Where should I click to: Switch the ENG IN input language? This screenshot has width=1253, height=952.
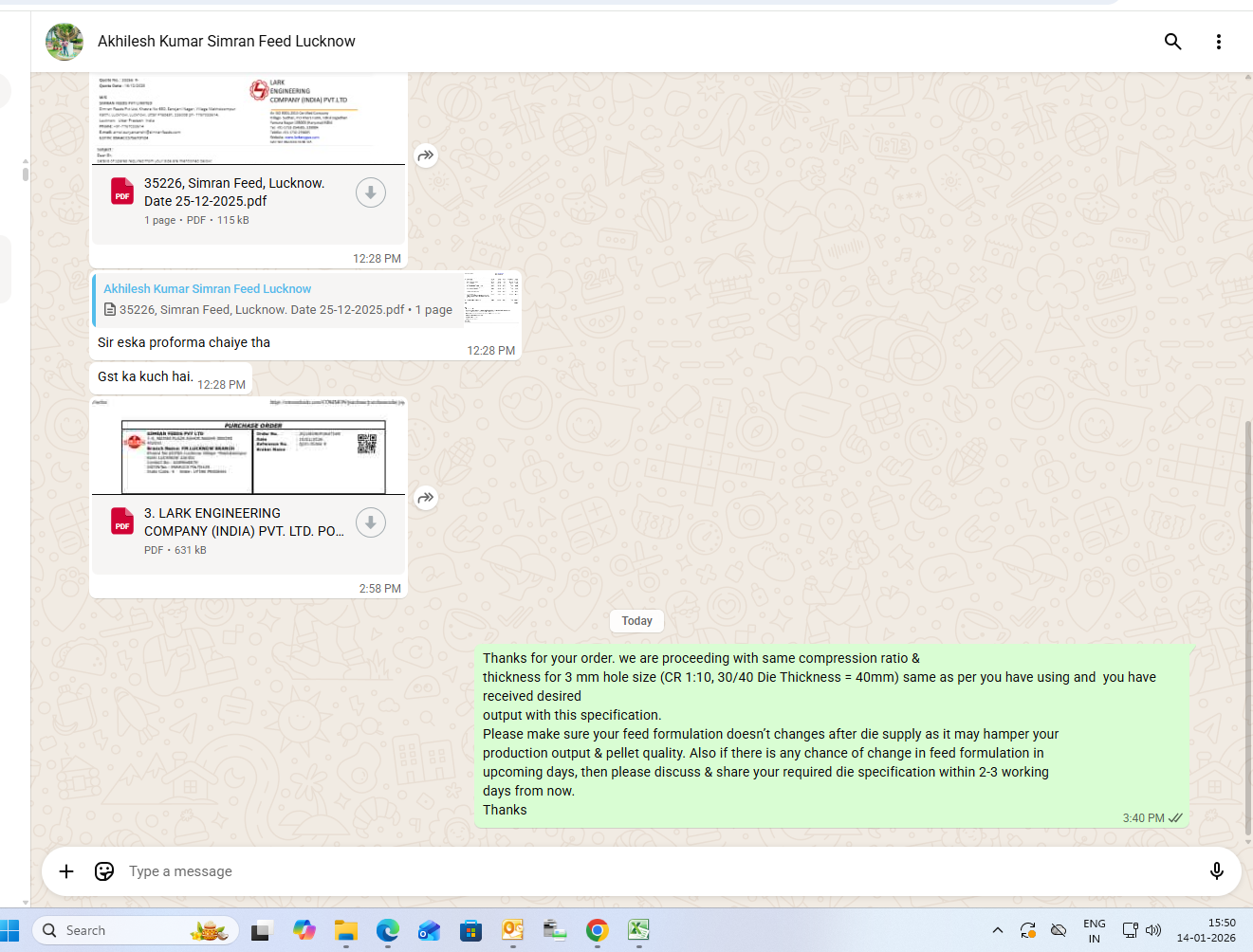click(x=1094, y=930)
